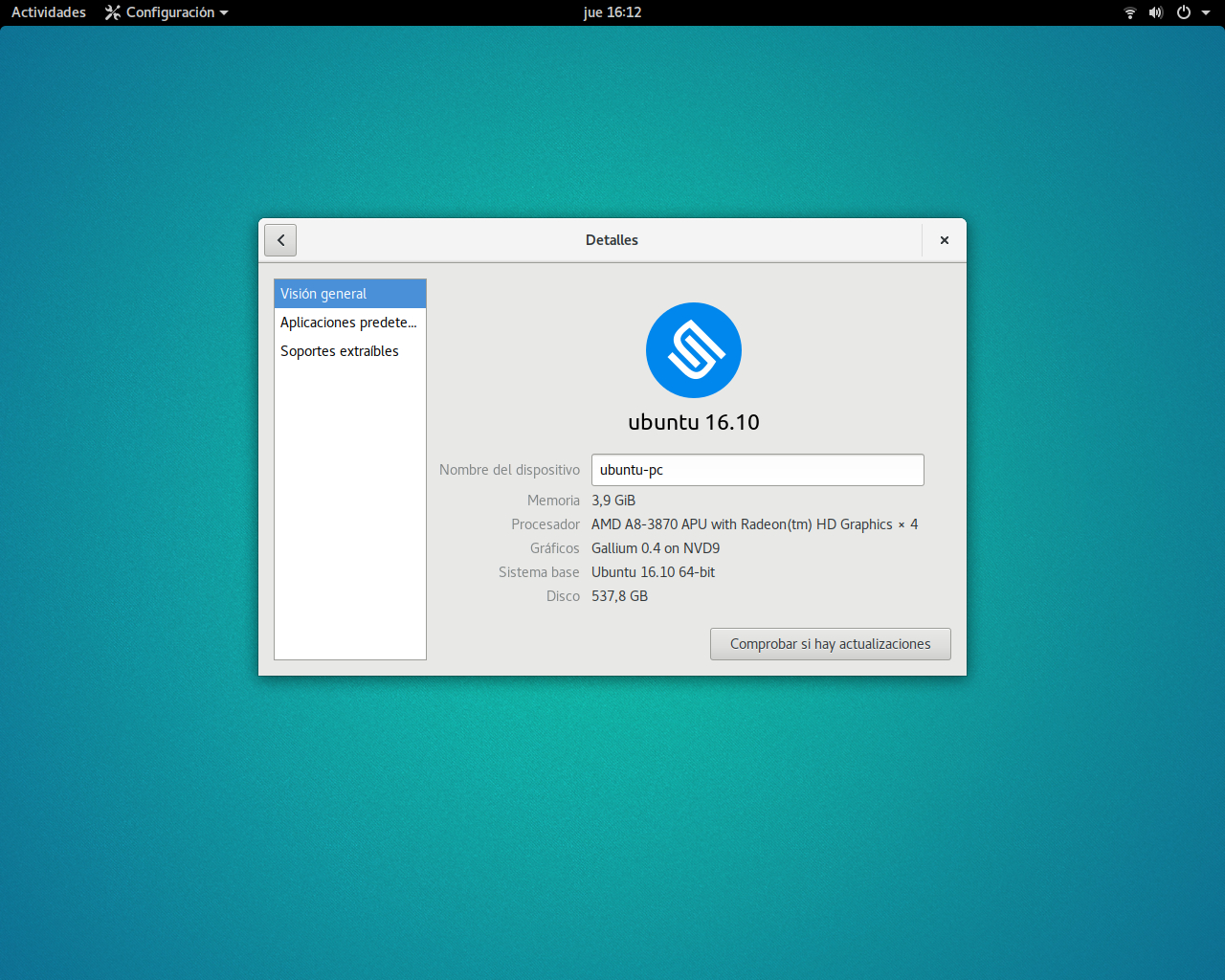Expand the system menu arrow
The width and height of the screenshot is (1225, 980).
point(1206,12)
